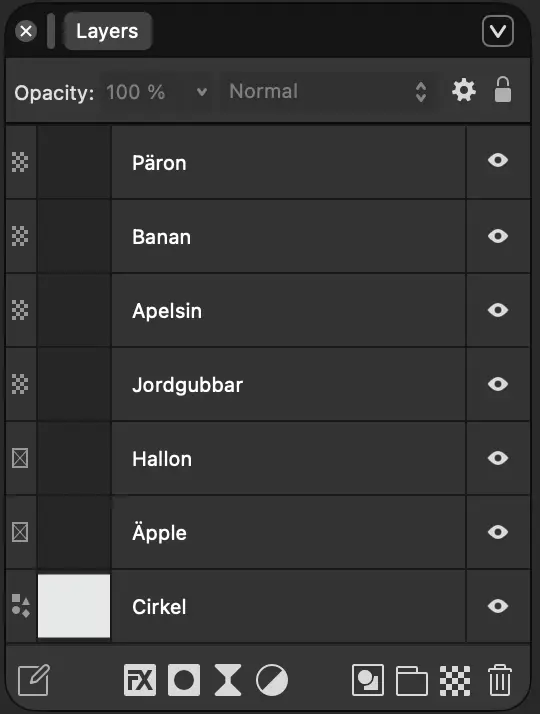The image size is (540, 714).
Task: Delete layer with trash can icon
Action: click(500, 680)
